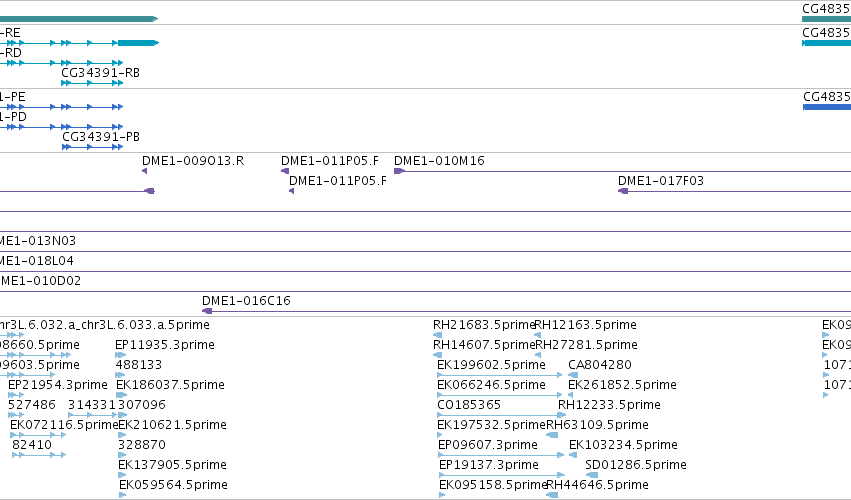Click the EST label ending 8660.5prime
This screenshot has width=851, height=500.
(40, 345)
